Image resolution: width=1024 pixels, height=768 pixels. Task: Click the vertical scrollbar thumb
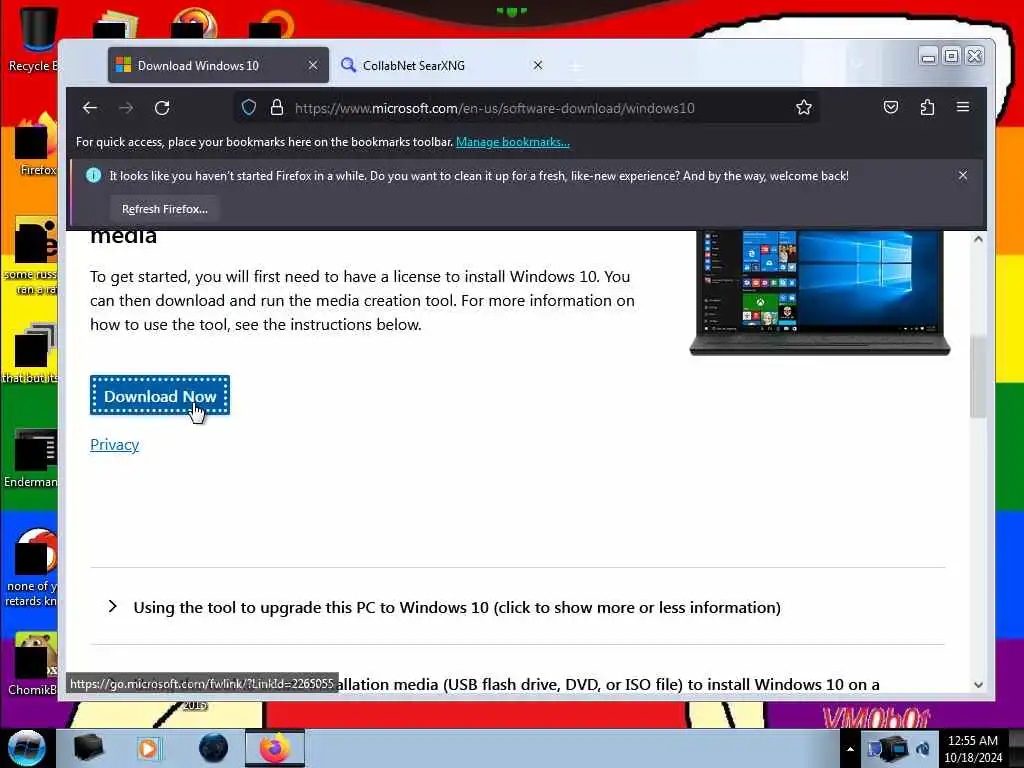[x=978, y=377]
